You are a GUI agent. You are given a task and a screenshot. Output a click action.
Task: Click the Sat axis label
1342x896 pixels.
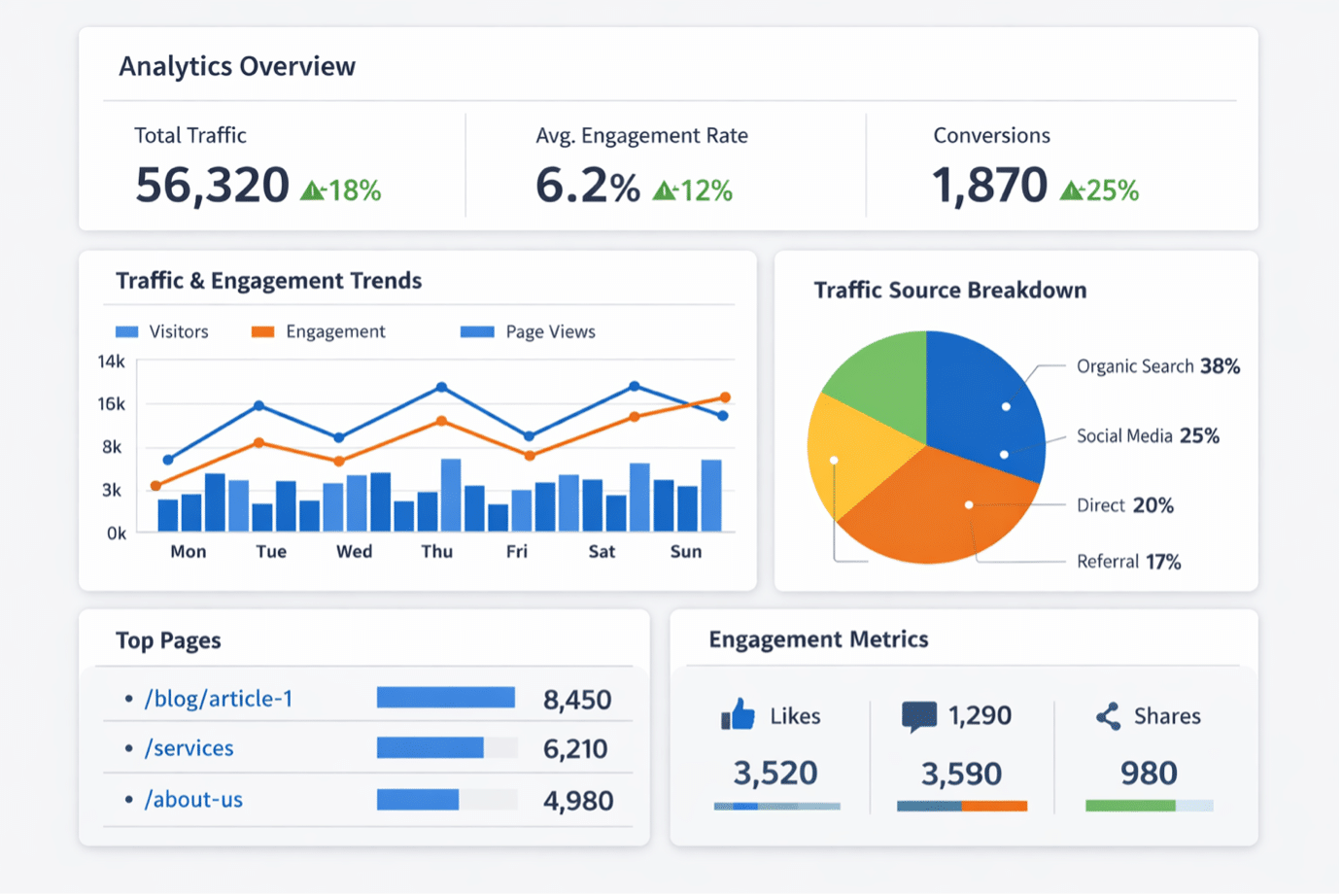(602, 552)
